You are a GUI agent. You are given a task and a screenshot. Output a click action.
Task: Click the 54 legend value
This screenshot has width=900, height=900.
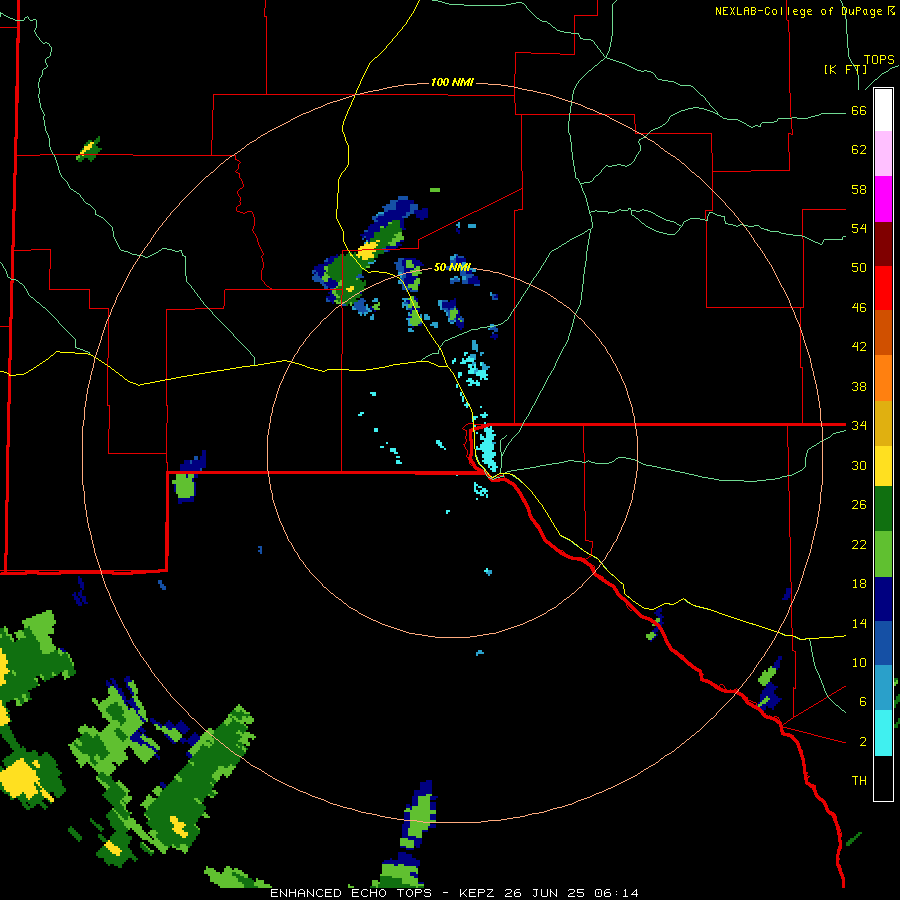(859, 228)
